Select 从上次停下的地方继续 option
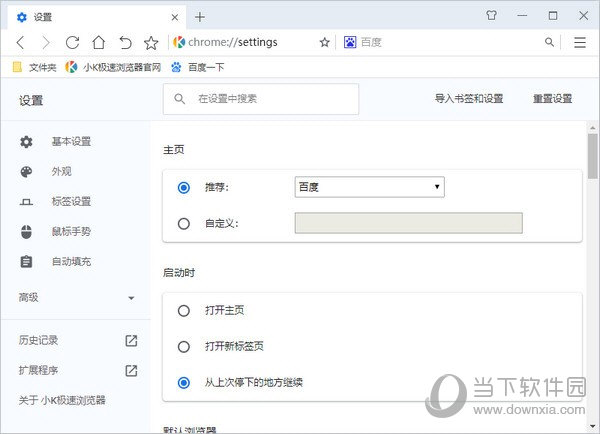 [x=184, y=383]
